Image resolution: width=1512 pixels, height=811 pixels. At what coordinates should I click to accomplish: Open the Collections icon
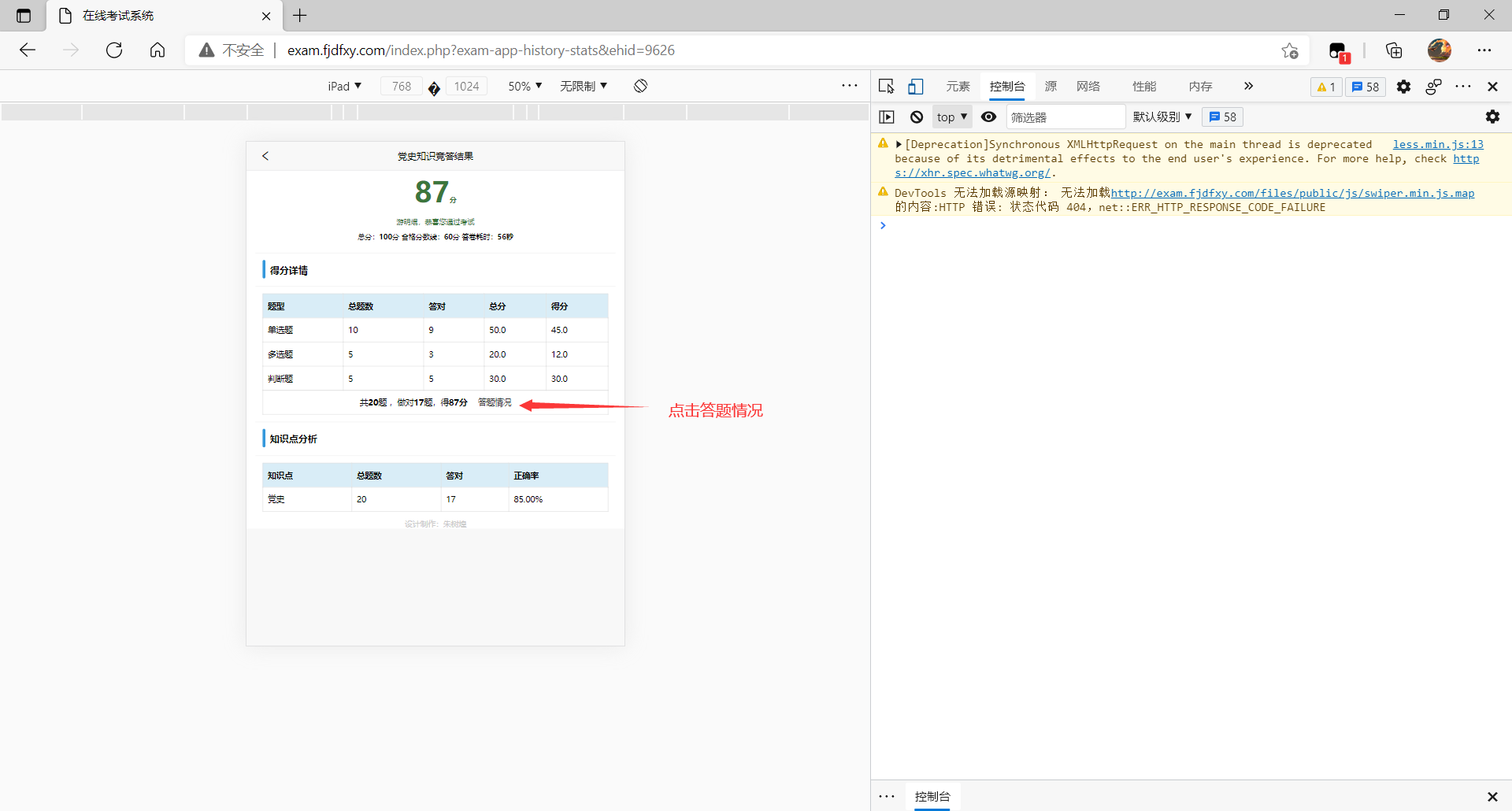(x=1394, y=50)
